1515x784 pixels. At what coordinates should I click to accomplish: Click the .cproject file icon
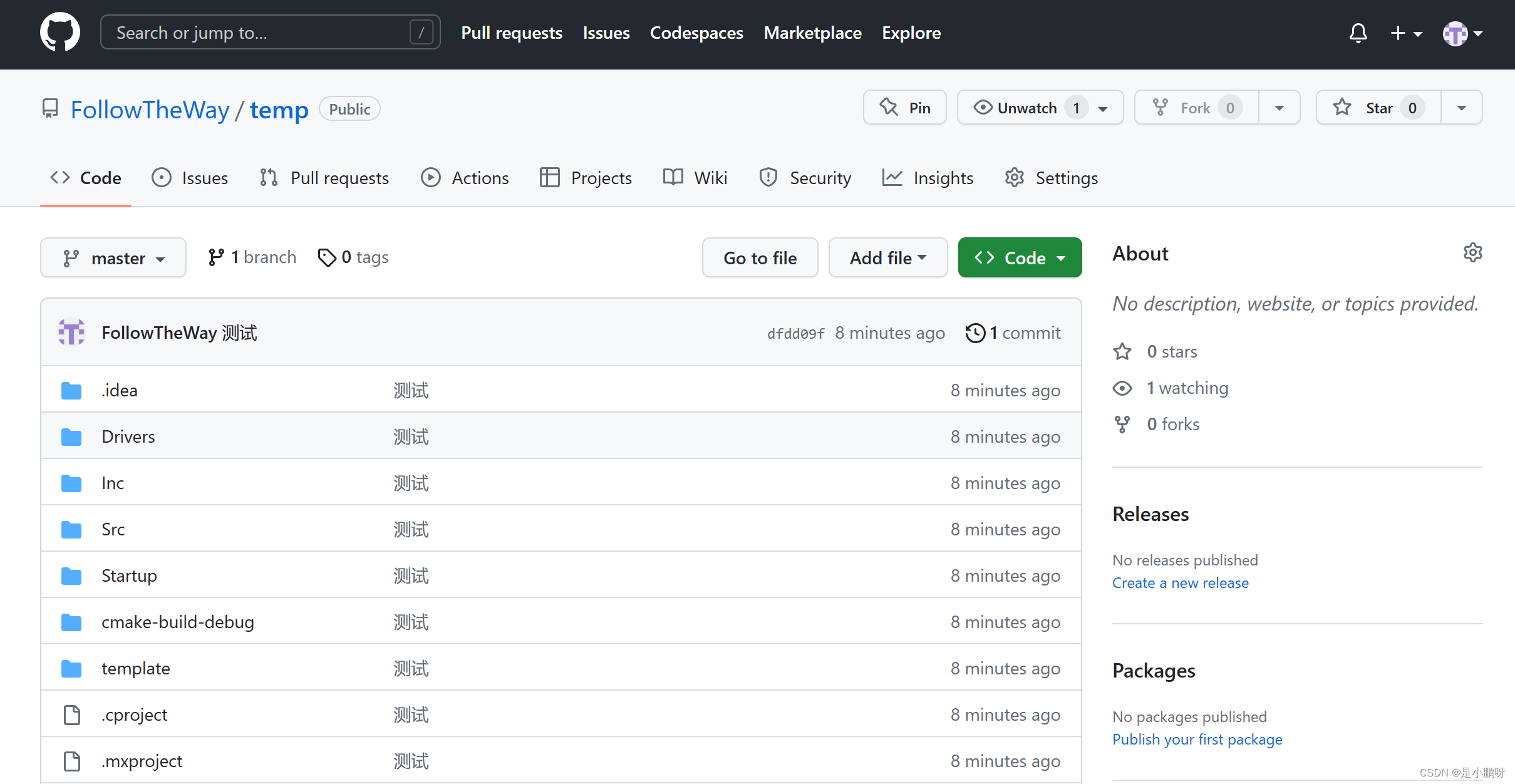coord(72,714)
